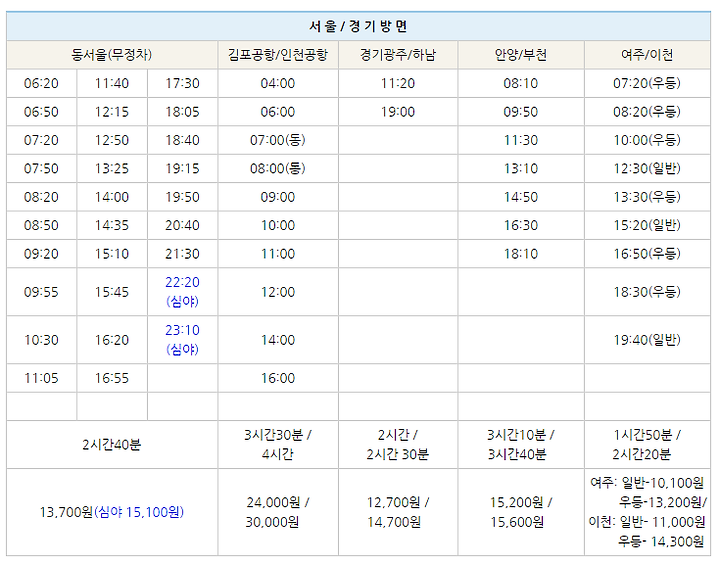Click the 06:00 airport departure cell
Image resolution: width=720 pixels, height=565 pixels.
pyautogui.click(x=278, y=112)
